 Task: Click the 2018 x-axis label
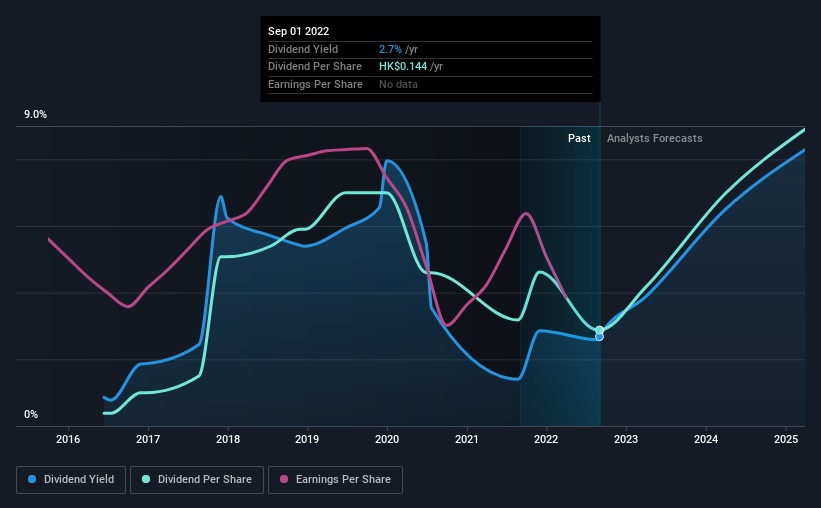(x=228, y=439)
